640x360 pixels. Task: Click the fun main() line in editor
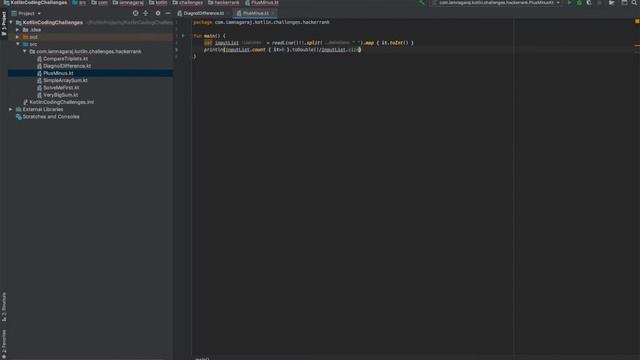pyautogui.click(x=209, y=36)
